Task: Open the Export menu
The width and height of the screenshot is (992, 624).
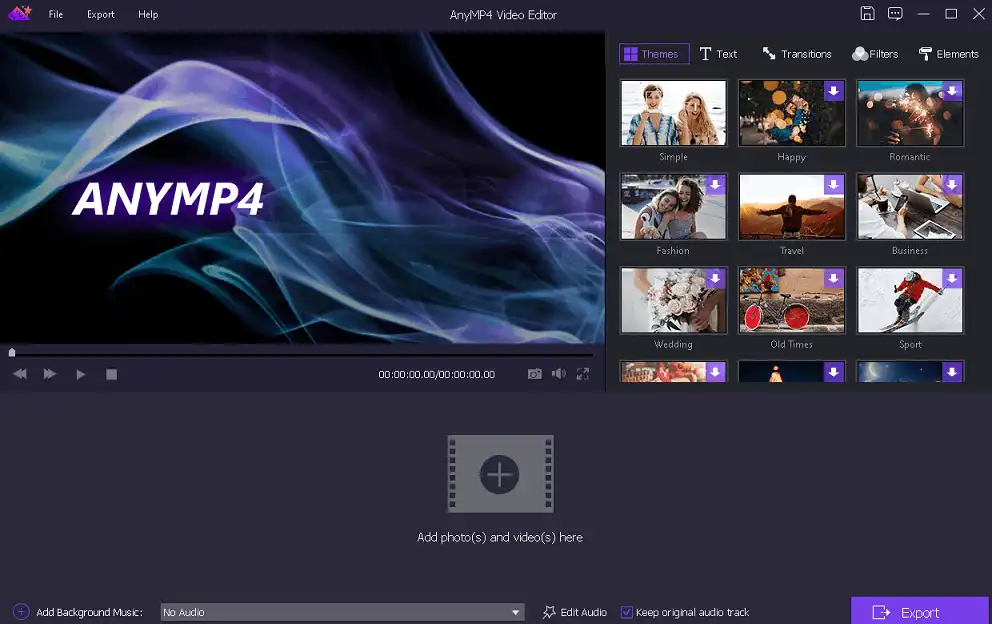Action: pyautogui.click(x=100, y=15)
